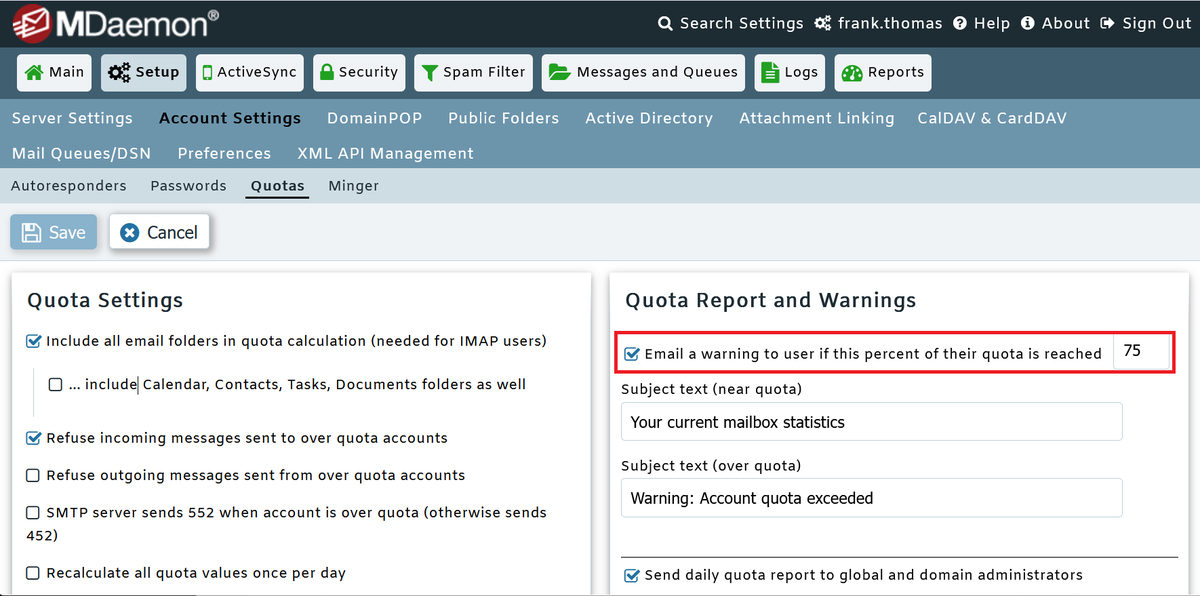1200x596 pixels.
Task: Click the Spam Filter funnel icon
Action: click(x=429, y=72)
